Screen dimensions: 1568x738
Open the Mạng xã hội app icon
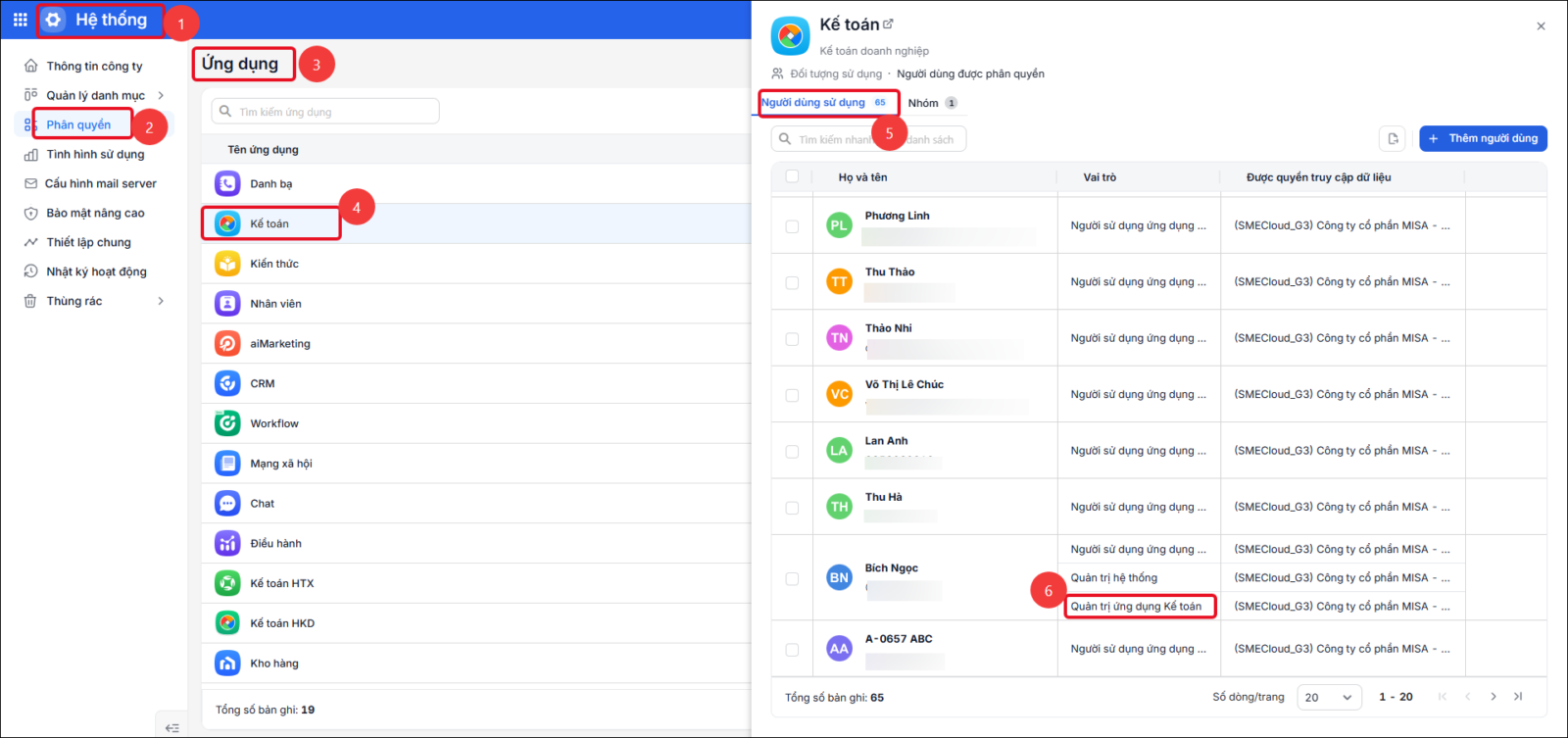(227, 464)
